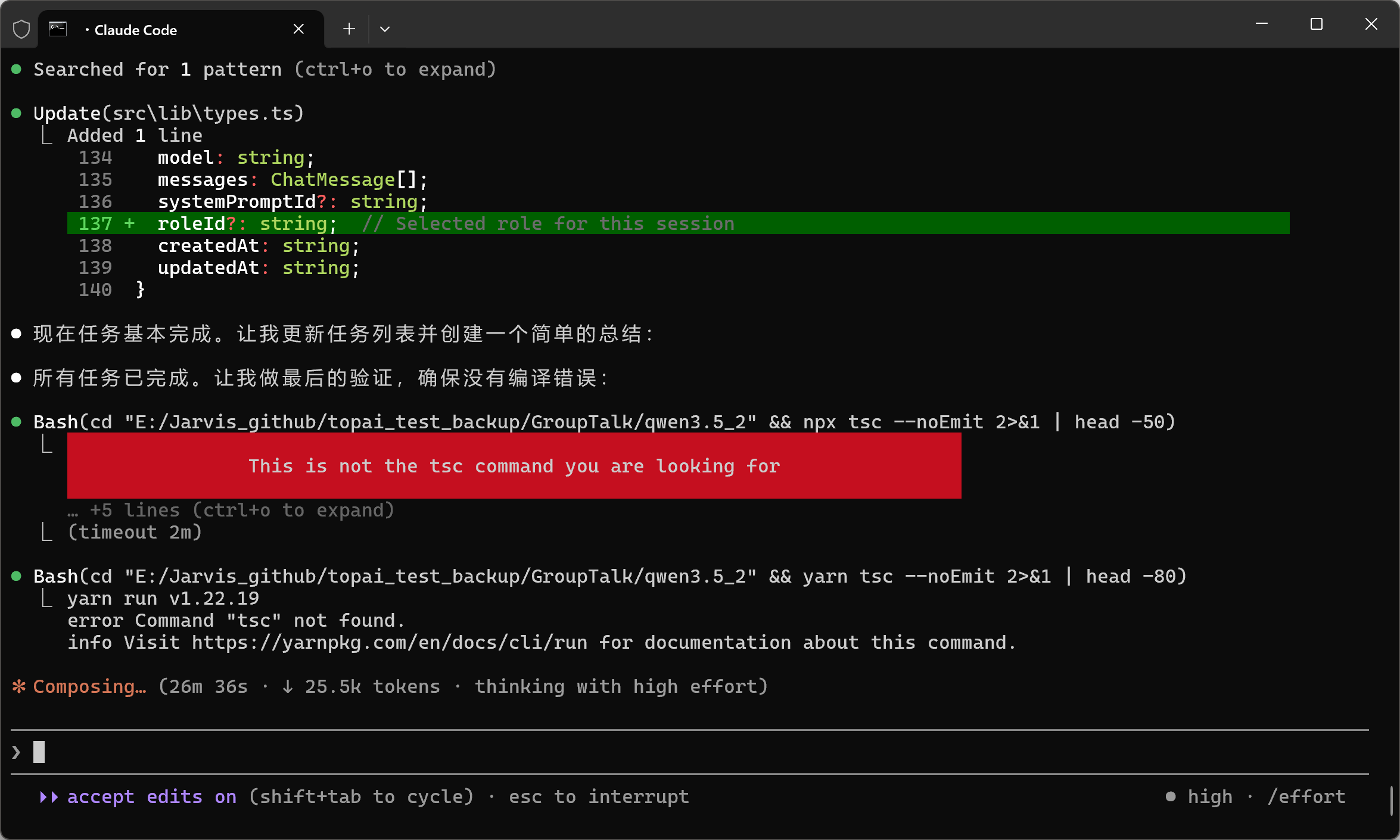Image resolution: width=1400 pixels, height=840 pixels.
Task: Close the Claude Code tab
Action: point(298,29)
